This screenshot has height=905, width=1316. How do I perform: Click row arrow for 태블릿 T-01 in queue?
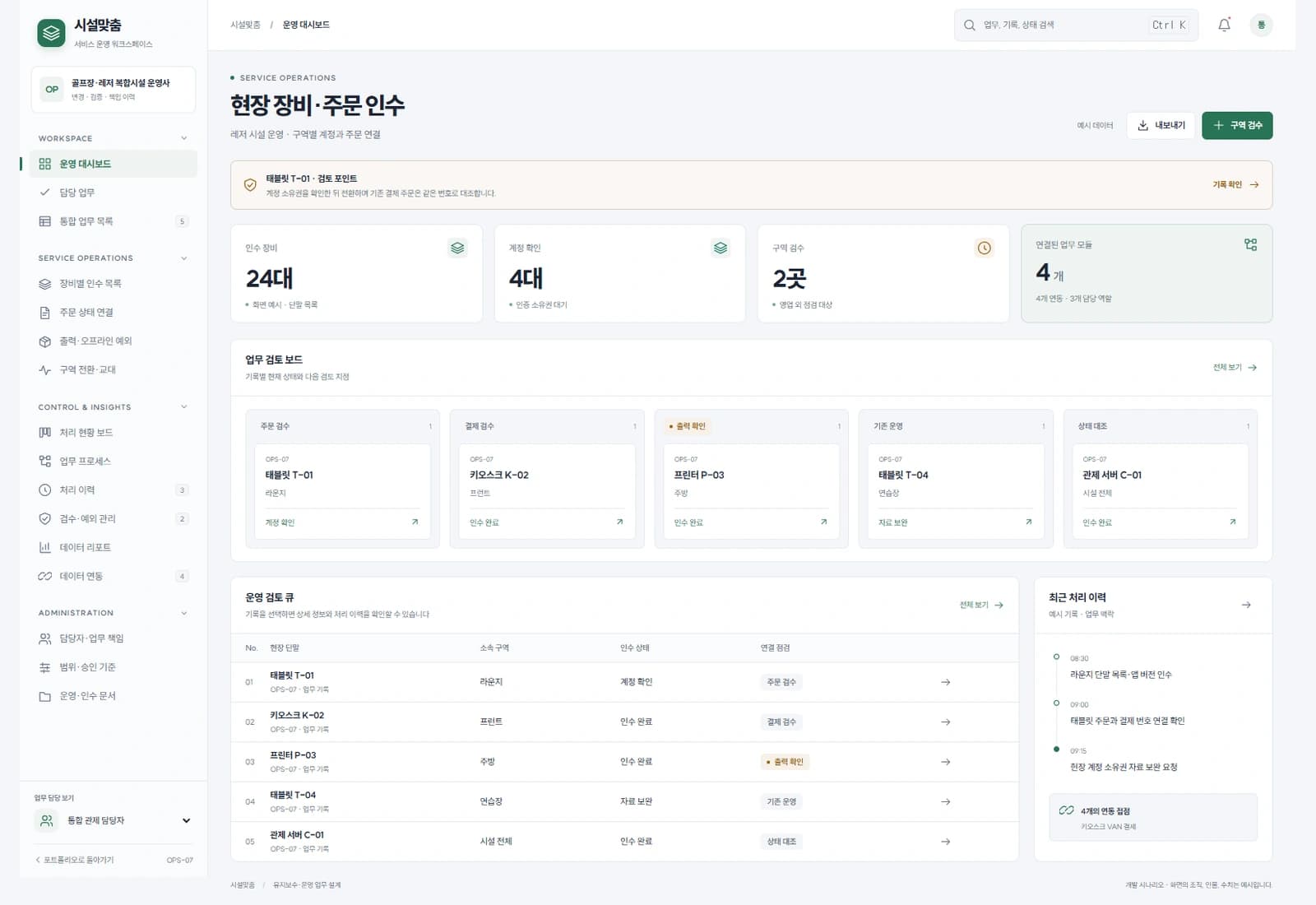[x=945, y=682]
